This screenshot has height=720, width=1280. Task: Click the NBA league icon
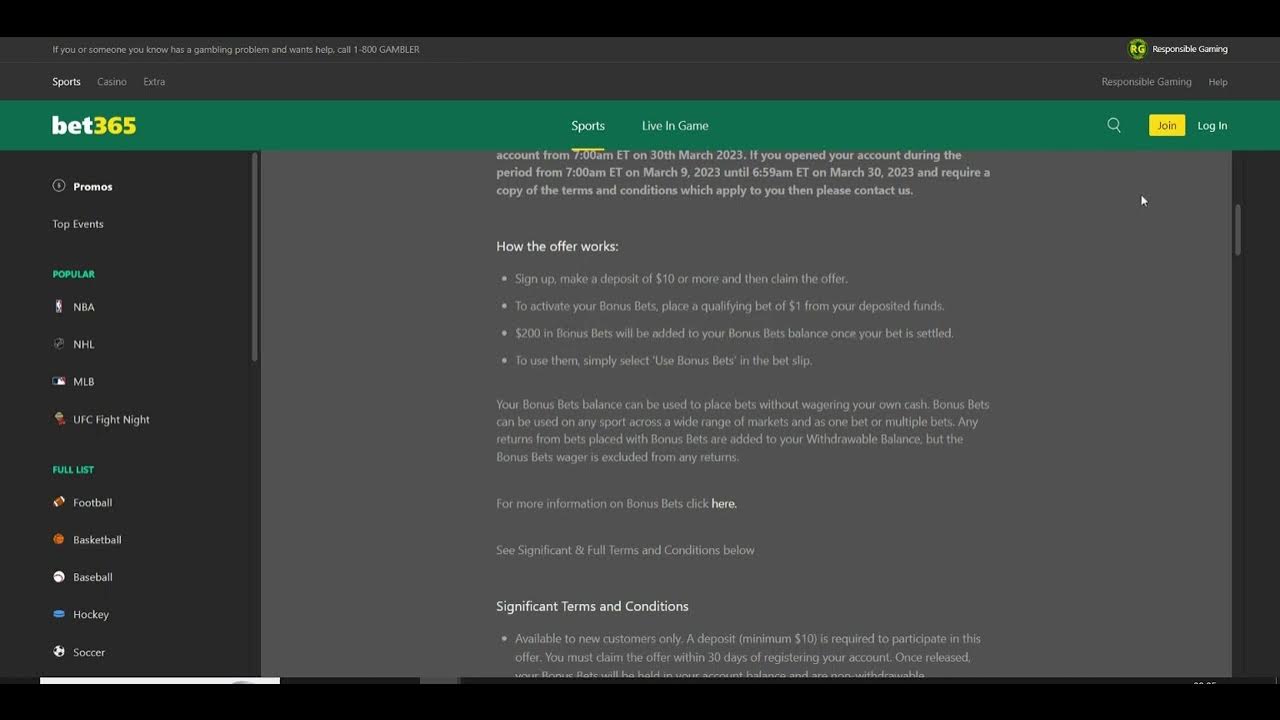59,307
